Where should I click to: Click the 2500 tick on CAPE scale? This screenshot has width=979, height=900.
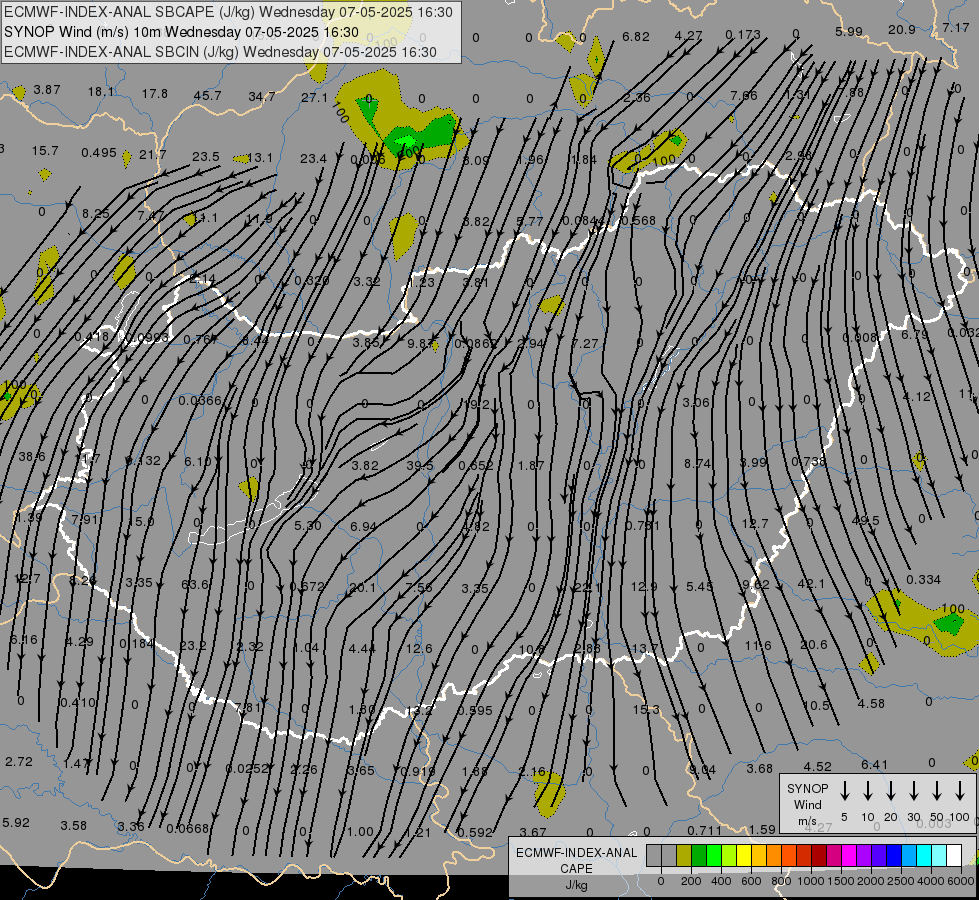click(900, 881)
